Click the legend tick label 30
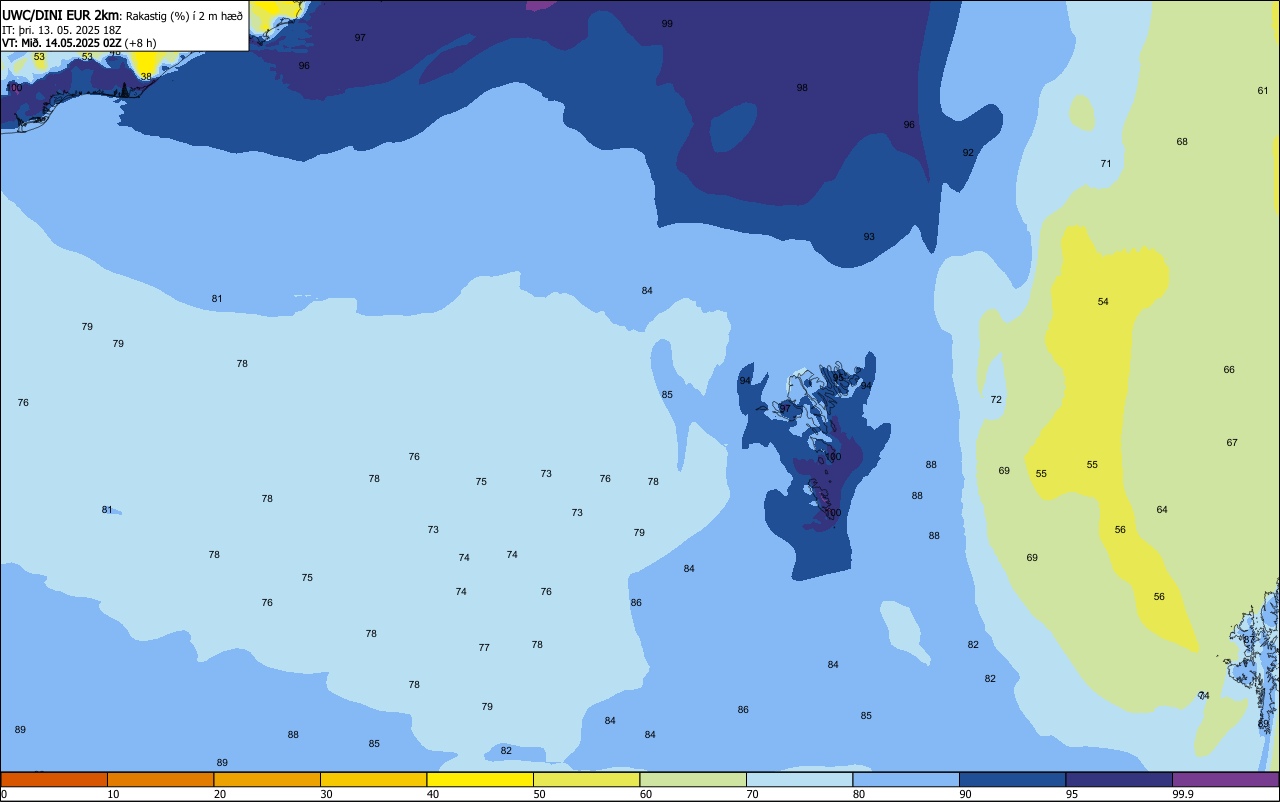Screen dimensions: 1280x802 [326, 794]
